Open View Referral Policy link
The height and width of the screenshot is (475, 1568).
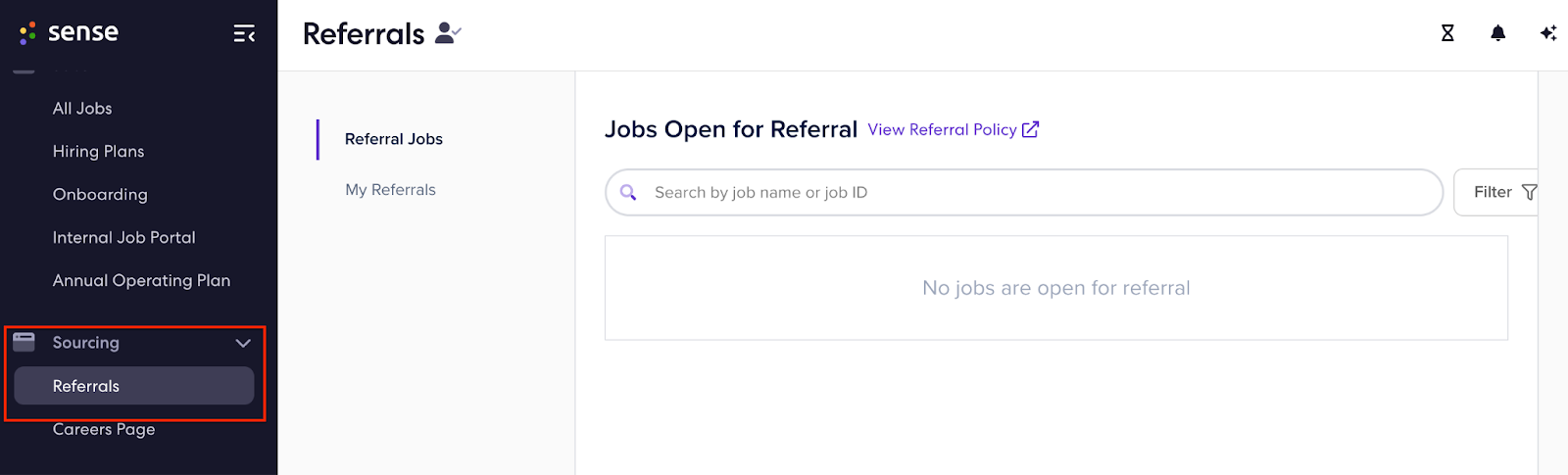(942, 129)
